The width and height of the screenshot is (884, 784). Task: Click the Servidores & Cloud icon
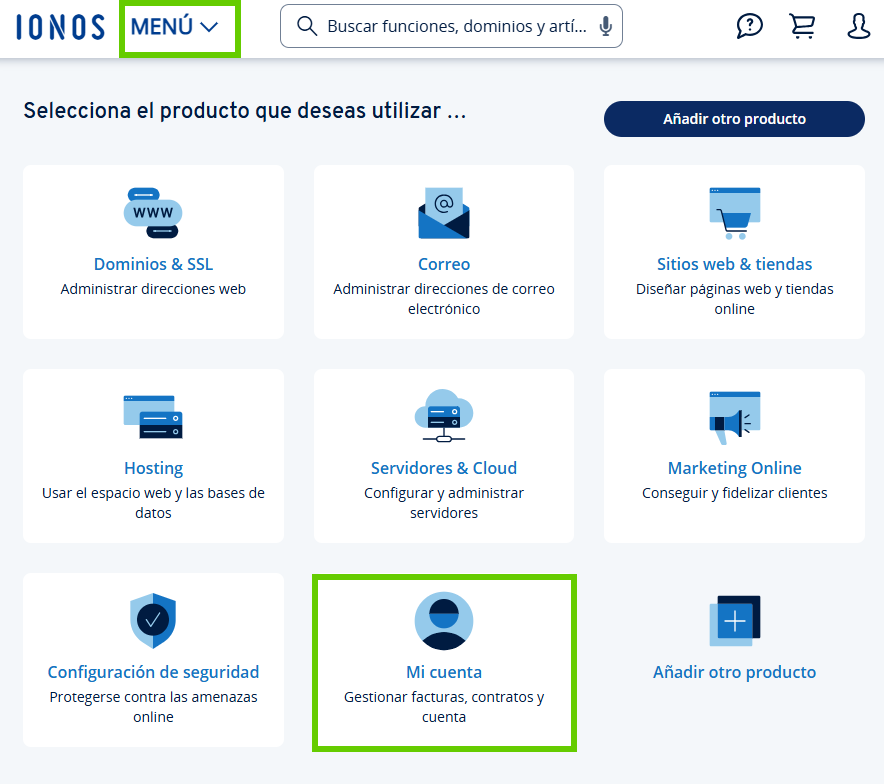[x=444, y=416]
